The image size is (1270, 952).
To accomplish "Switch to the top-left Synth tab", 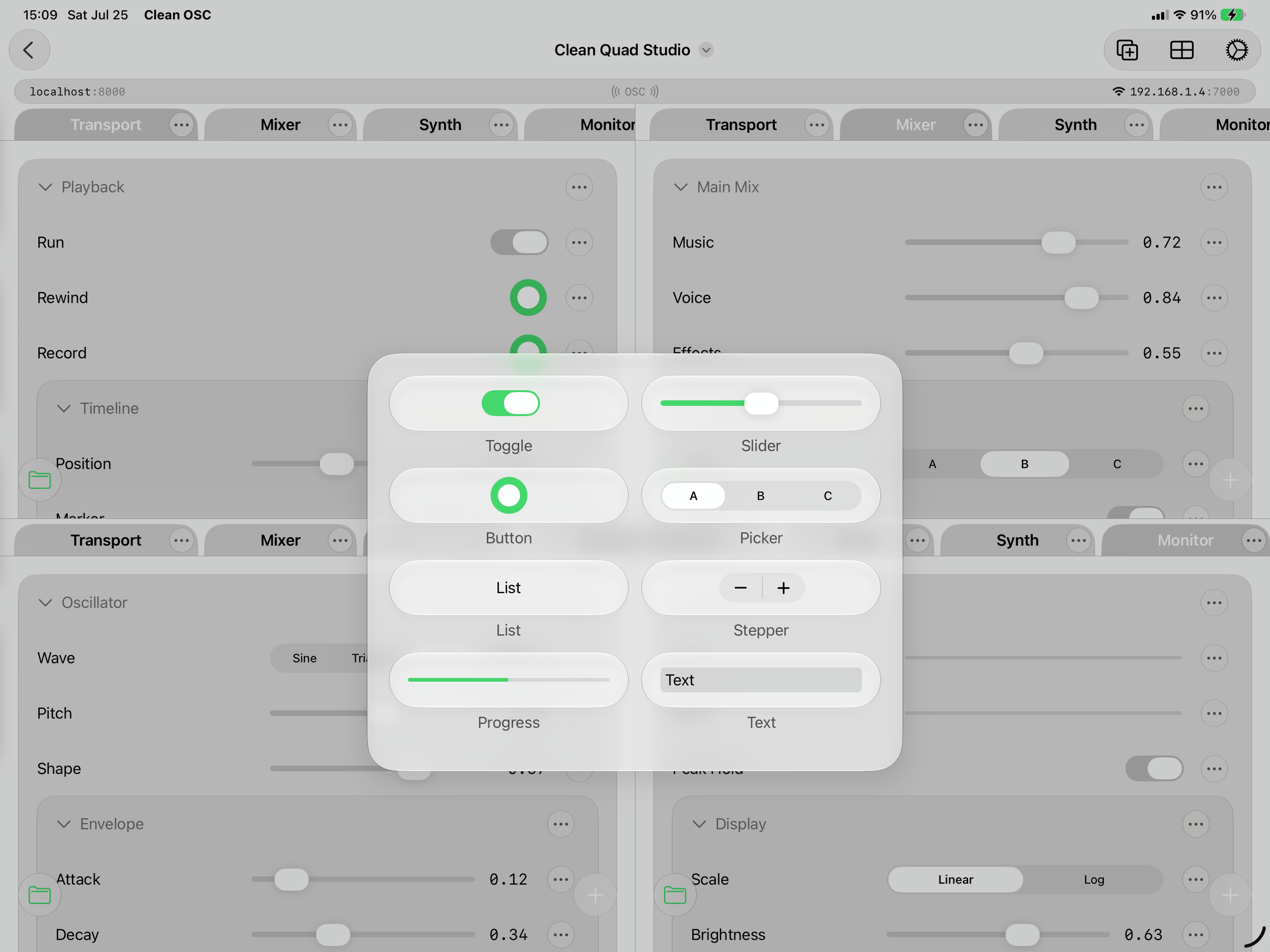I will (440, 125).
